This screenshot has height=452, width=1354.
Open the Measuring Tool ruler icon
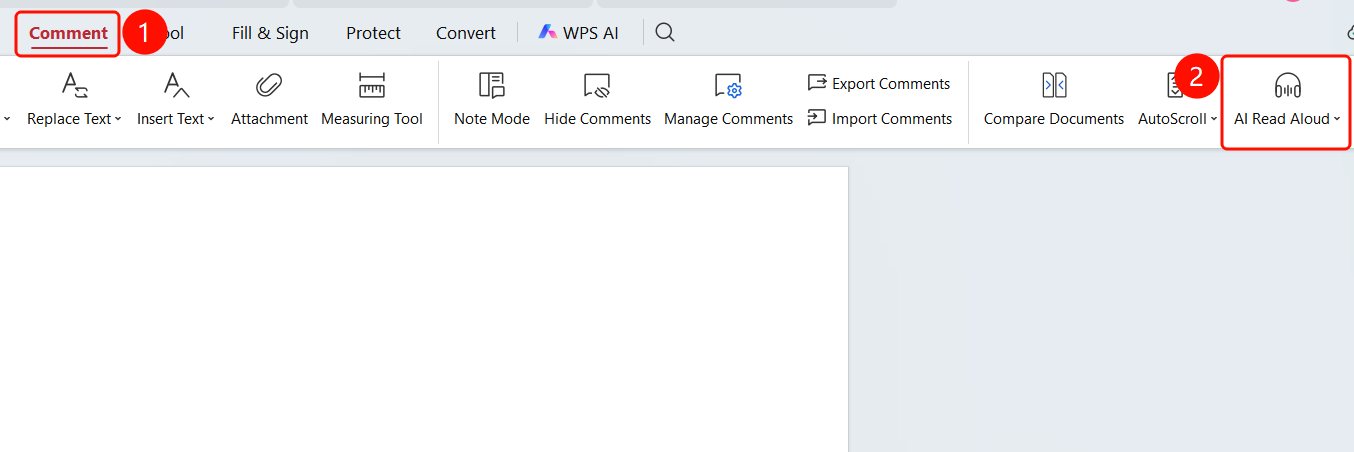click(x=372, y=85)
